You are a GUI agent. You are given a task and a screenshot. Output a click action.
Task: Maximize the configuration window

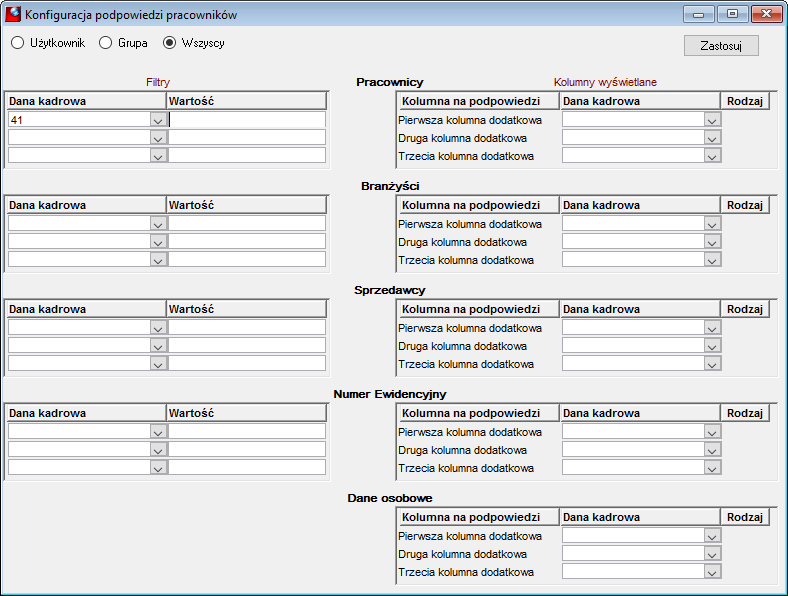click(x=732, y=14)
